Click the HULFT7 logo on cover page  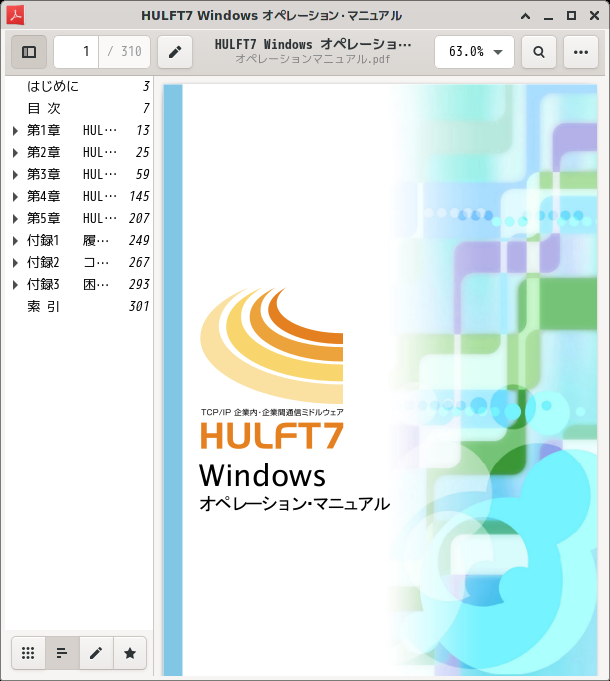pos(272,436)
